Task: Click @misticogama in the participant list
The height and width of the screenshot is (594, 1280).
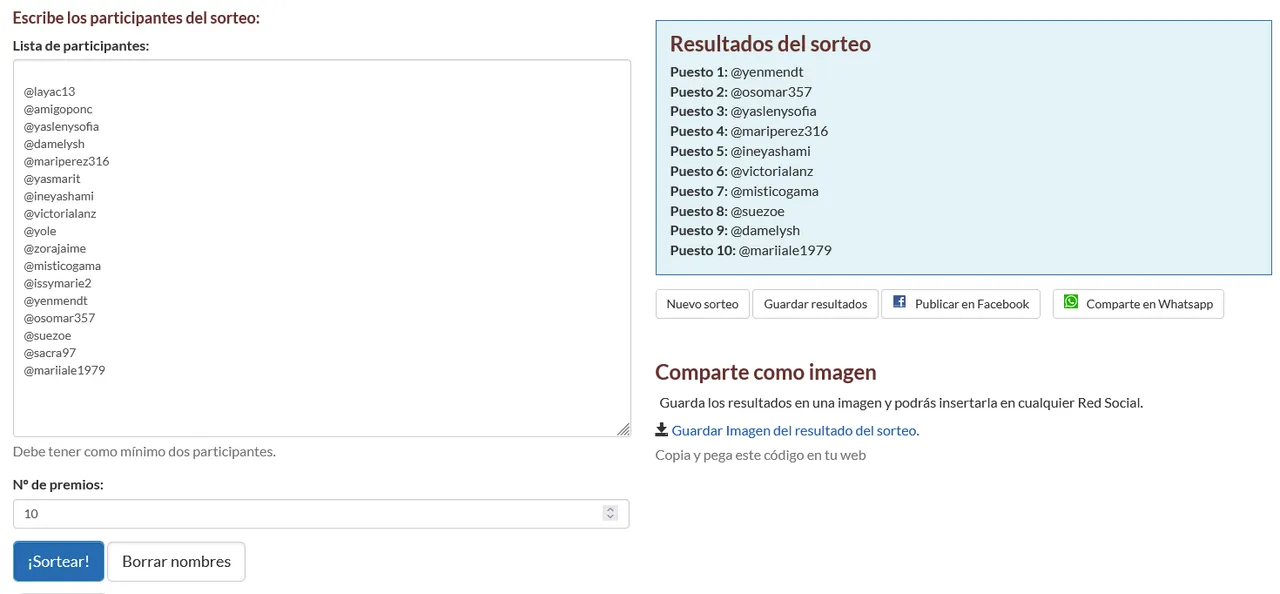Action: [x=62, y=266]
